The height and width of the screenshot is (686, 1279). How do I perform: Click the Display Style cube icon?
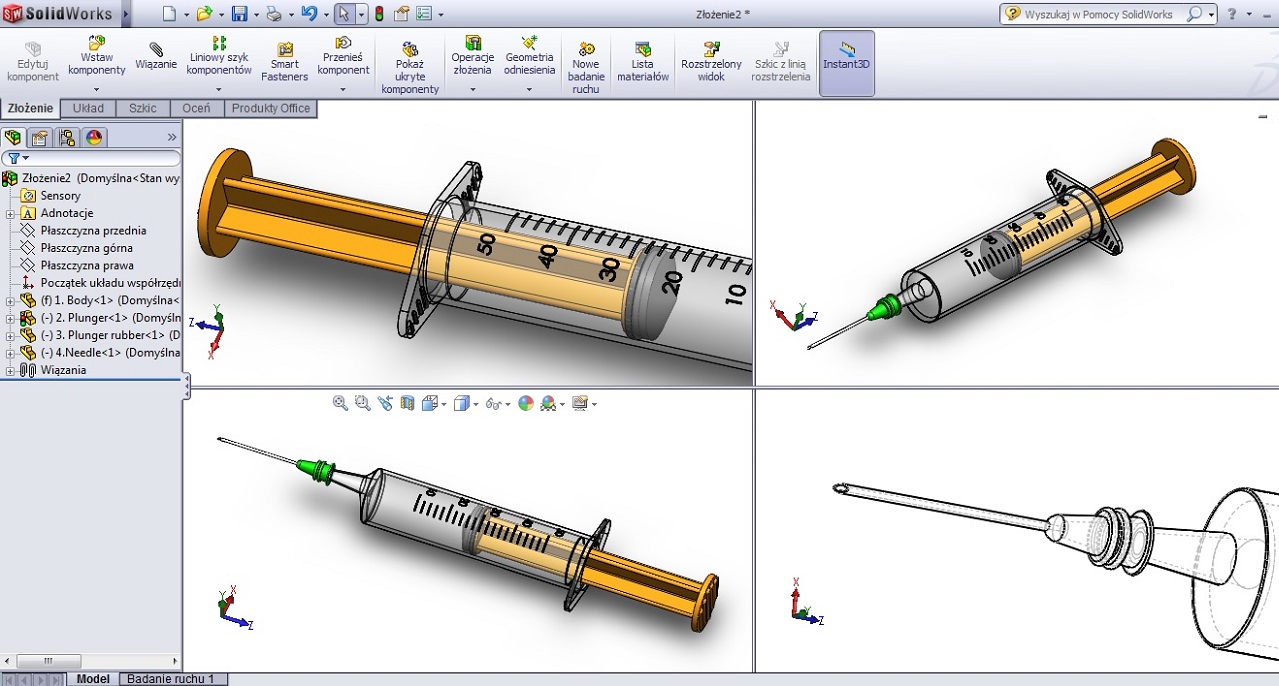[x=461, y=403]
